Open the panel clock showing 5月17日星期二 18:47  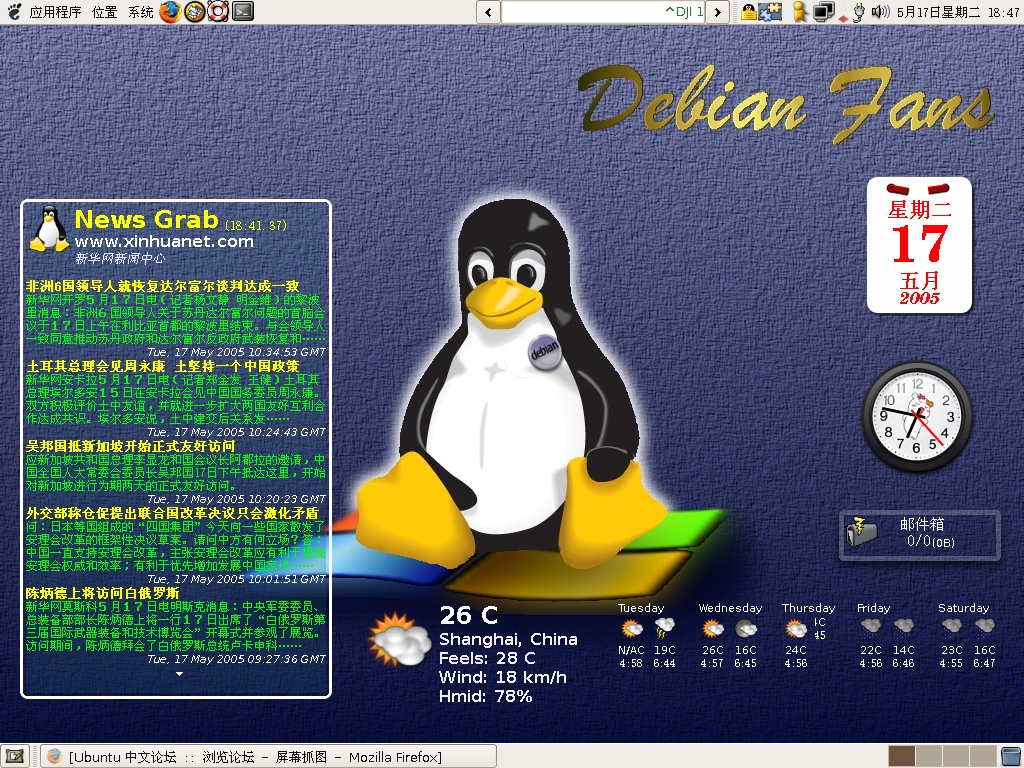tap(957, 12)
